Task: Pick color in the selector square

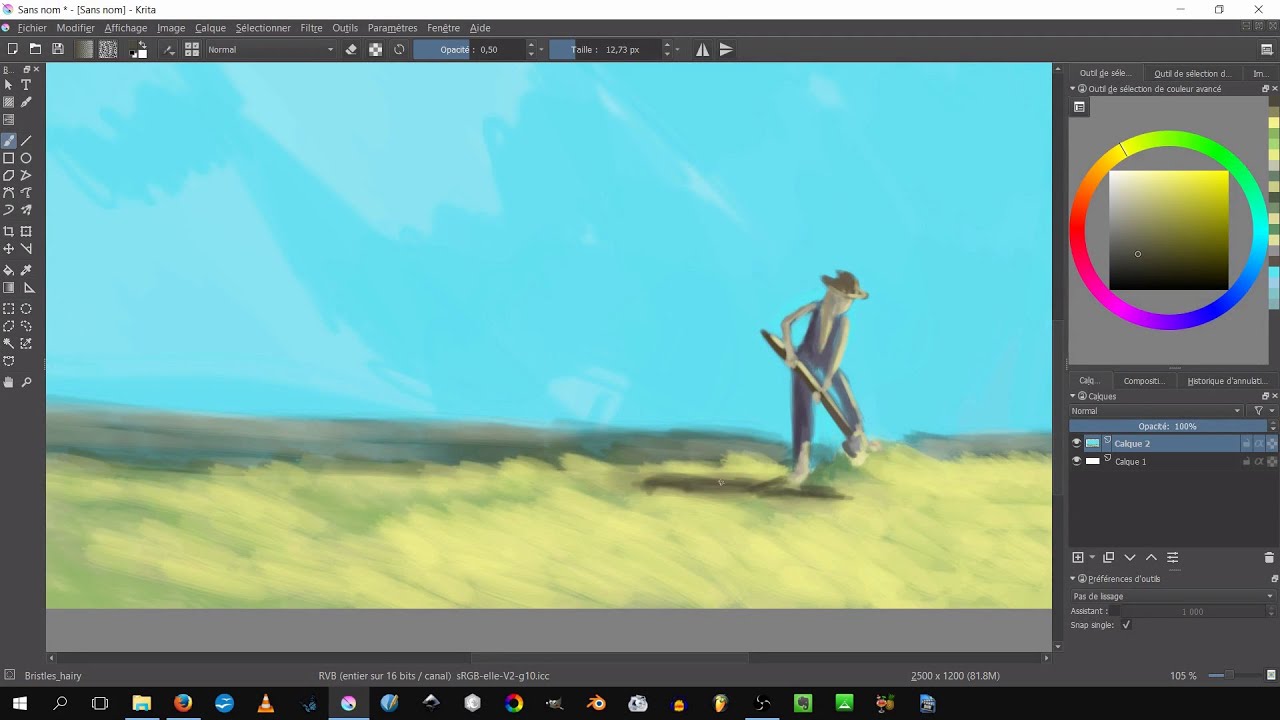Action: tap(1168, 230)
